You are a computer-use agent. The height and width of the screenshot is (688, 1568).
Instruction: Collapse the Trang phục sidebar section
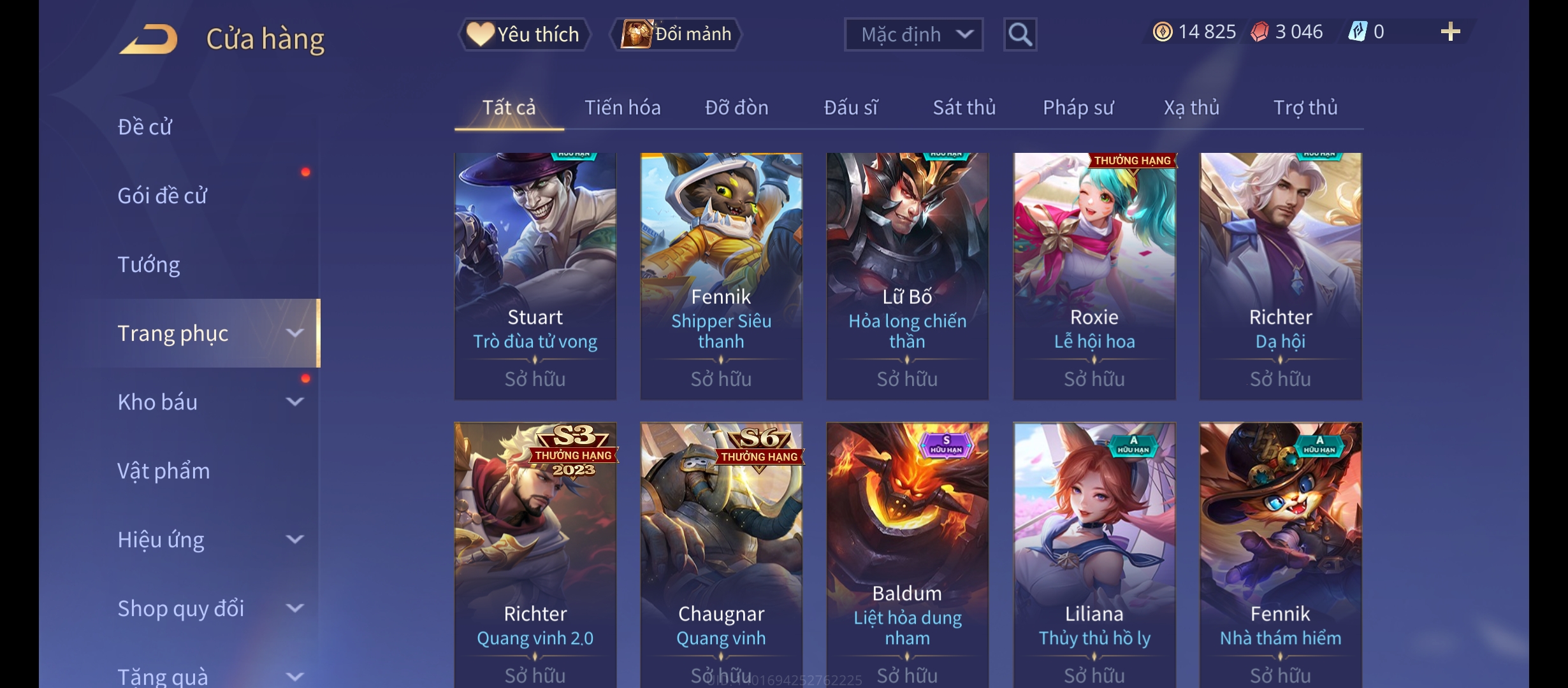click(294, 333)
